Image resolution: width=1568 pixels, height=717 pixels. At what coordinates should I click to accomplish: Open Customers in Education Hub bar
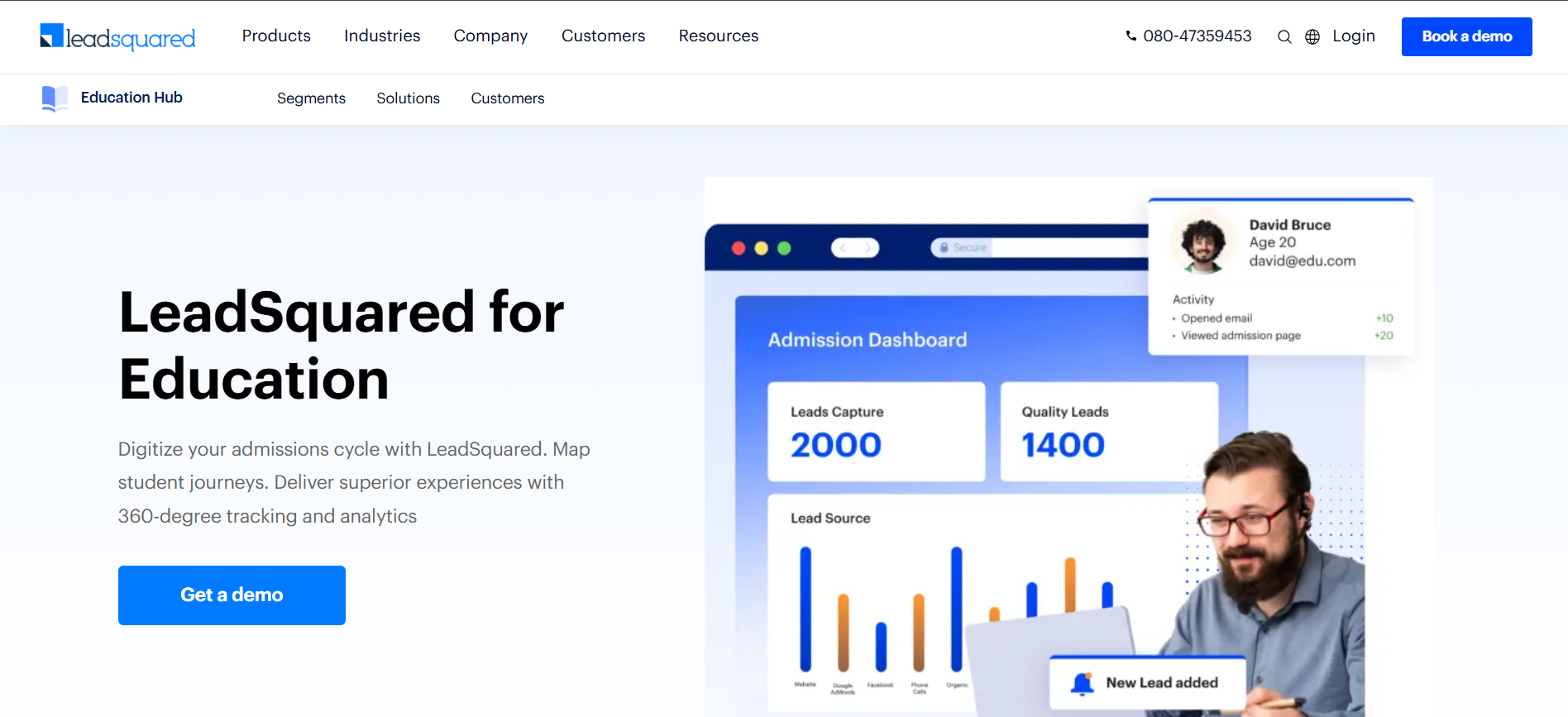[x=508, y=98]
